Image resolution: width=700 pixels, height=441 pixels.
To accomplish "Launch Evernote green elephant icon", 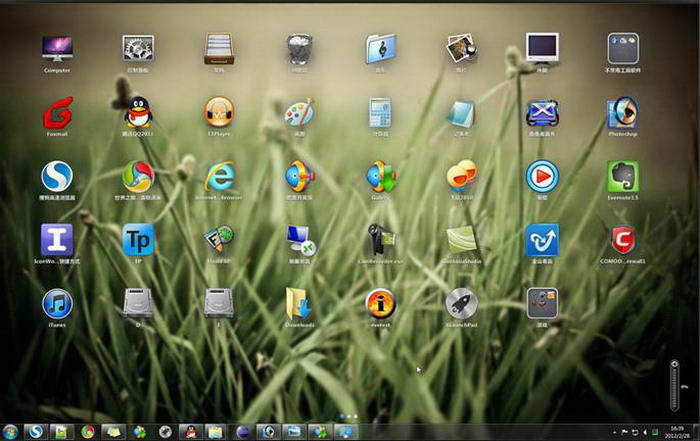I will tap(623, 177).
